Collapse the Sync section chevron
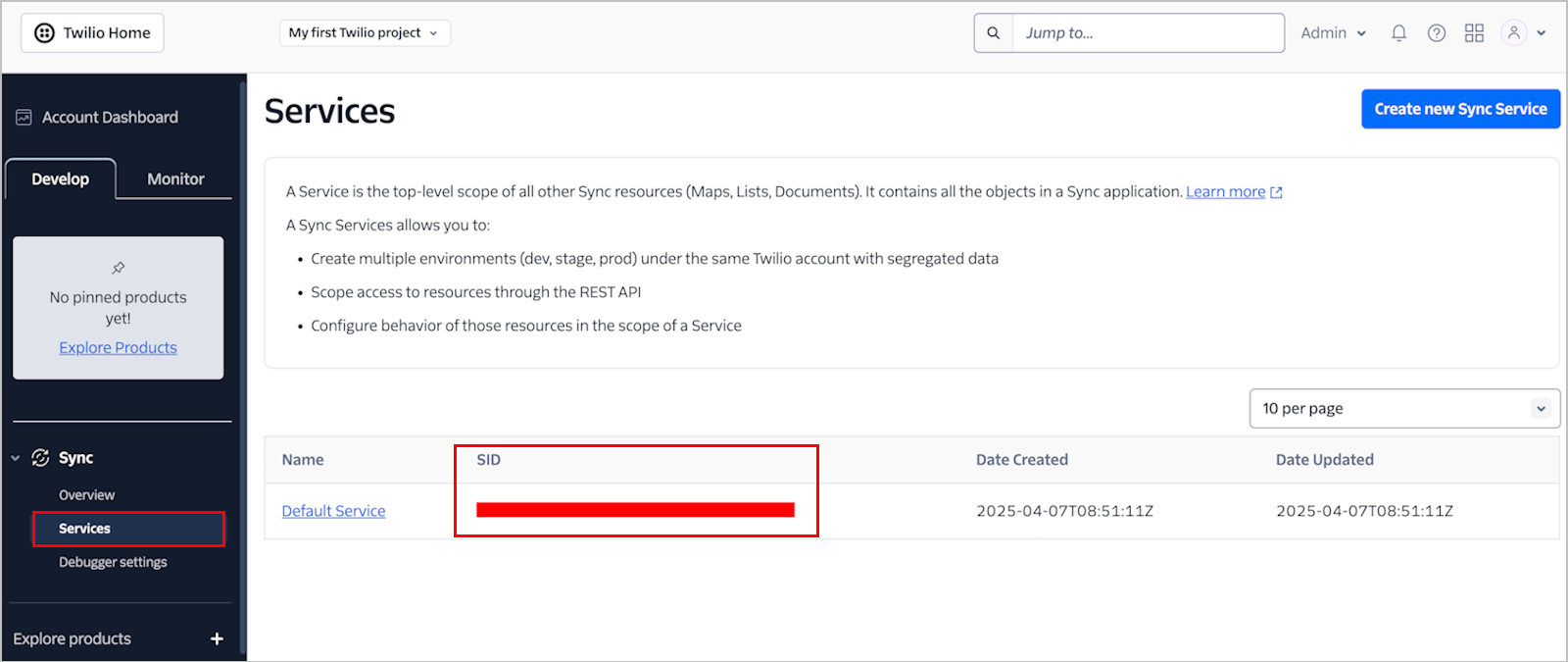Viewport: 1568px width, 662px height. 16,458
